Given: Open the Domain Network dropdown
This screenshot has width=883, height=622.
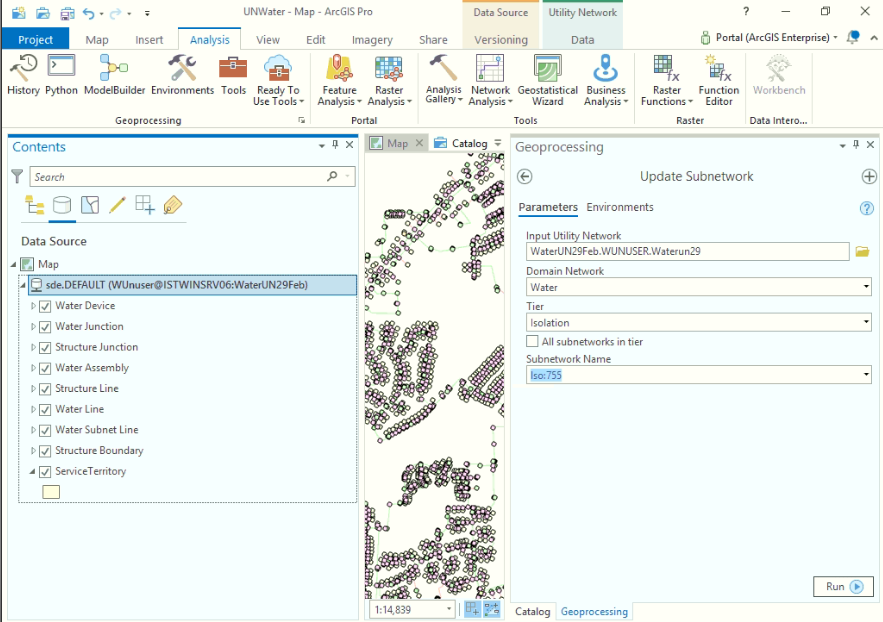Looking at the screenshot, I should pos(866,287).
